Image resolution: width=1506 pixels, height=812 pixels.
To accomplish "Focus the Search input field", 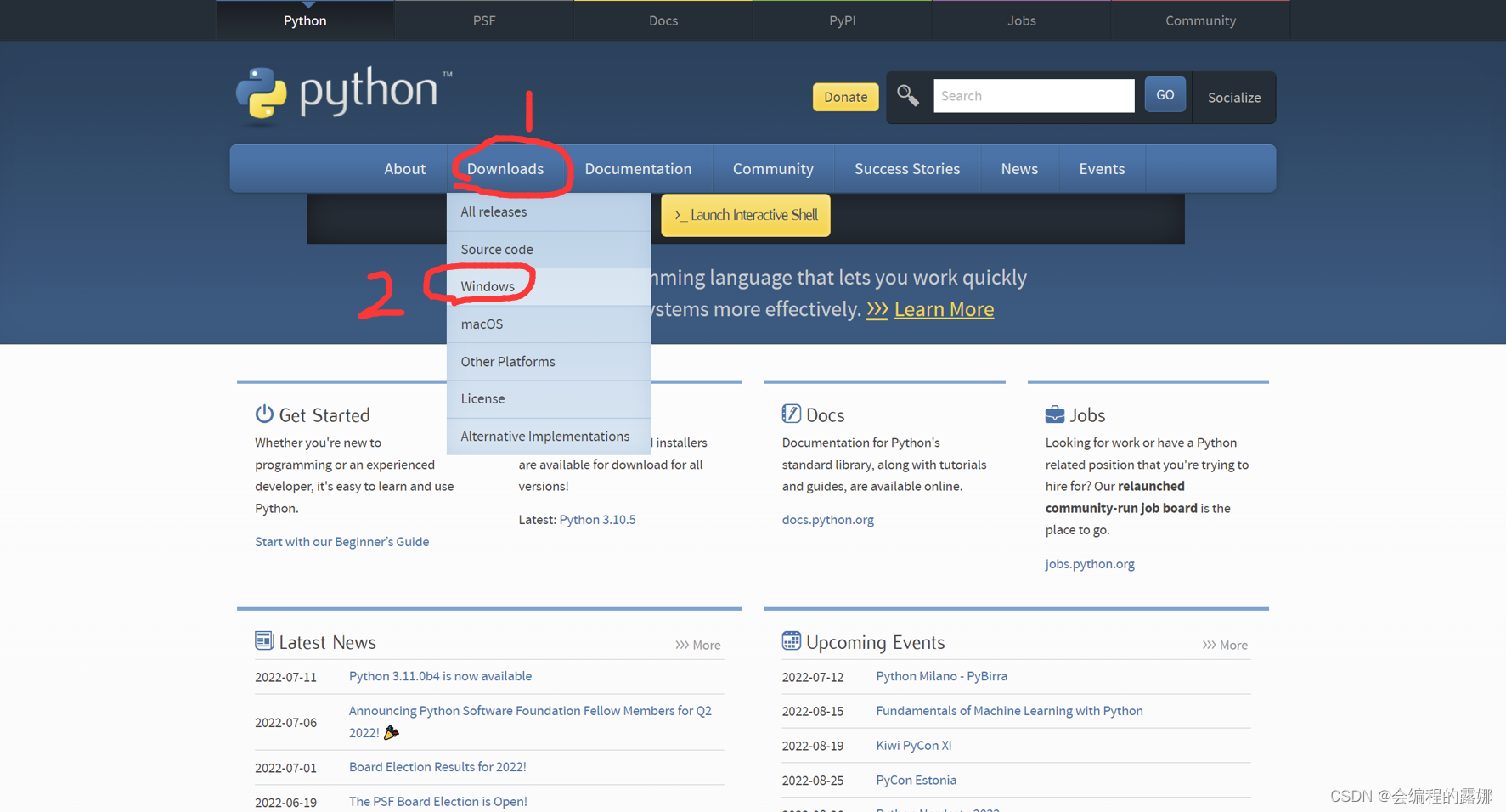I will [1034, 96].
